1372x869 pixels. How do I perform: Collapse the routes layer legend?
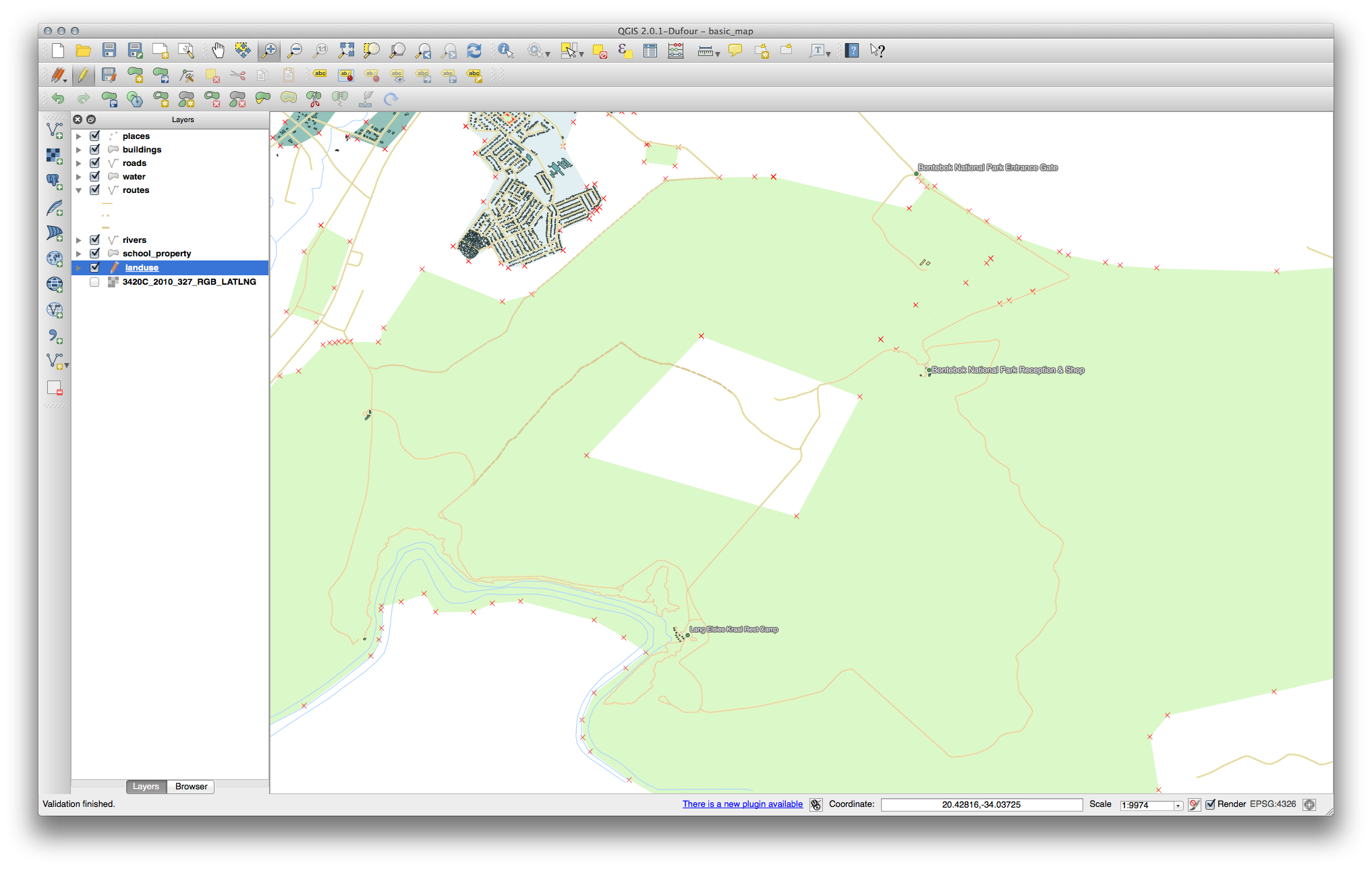[x=79, y=190]
